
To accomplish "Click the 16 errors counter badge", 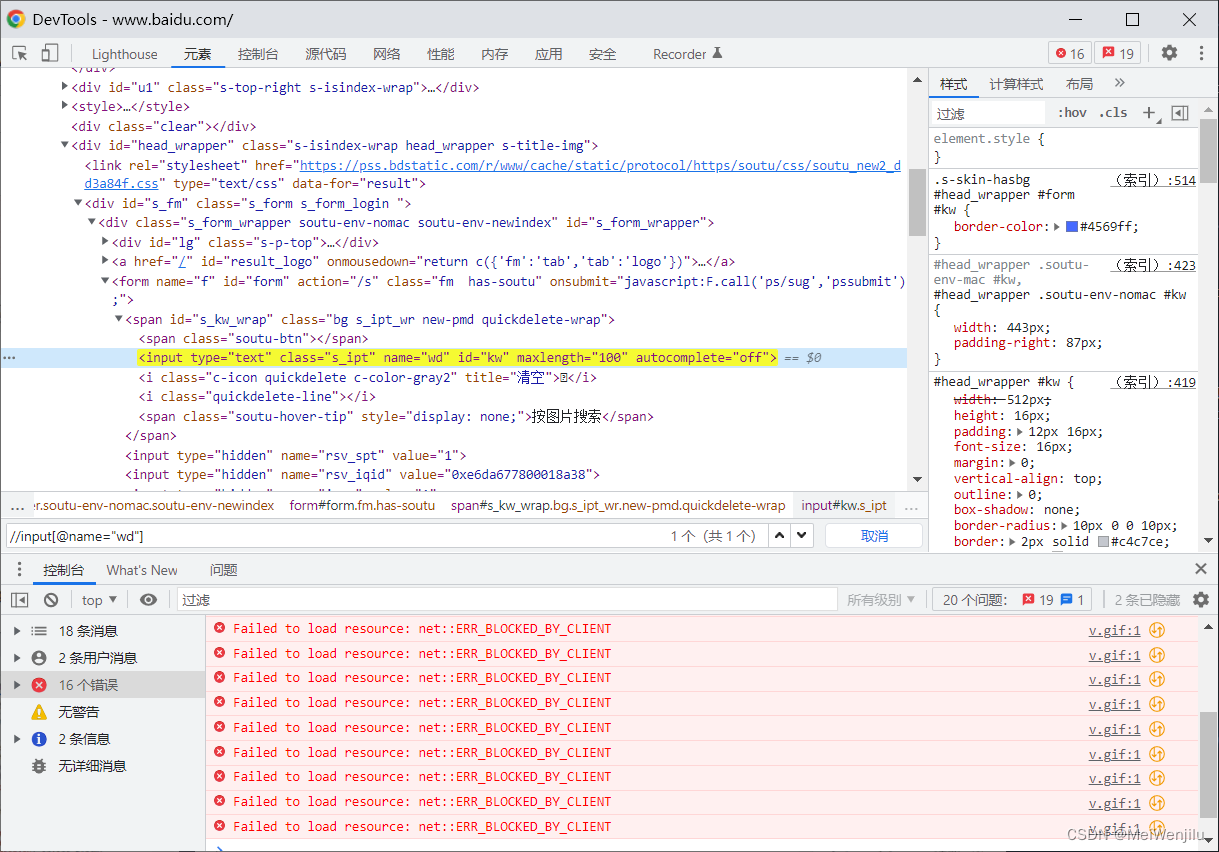I will pyautogui.click(x=1070, y=54).
